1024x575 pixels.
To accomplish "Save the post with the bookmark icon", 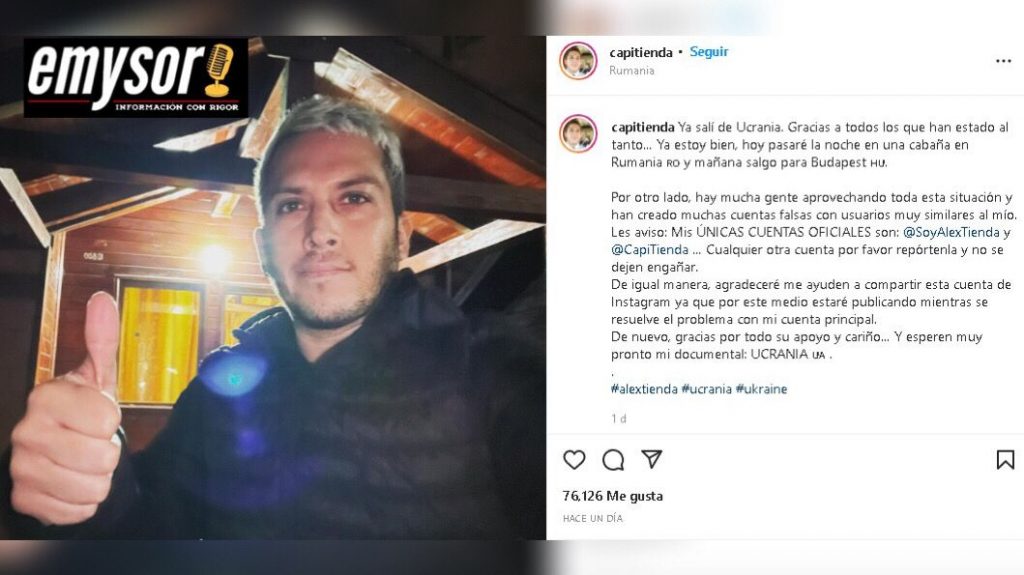I will click(x=1005, y=460).
